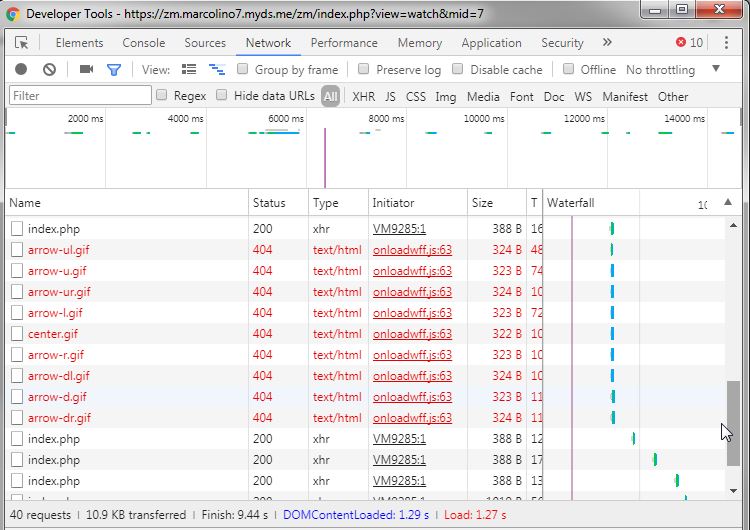
Task: Click the request list vertical scrollbar thumb
Action: [x=733, y=423]
